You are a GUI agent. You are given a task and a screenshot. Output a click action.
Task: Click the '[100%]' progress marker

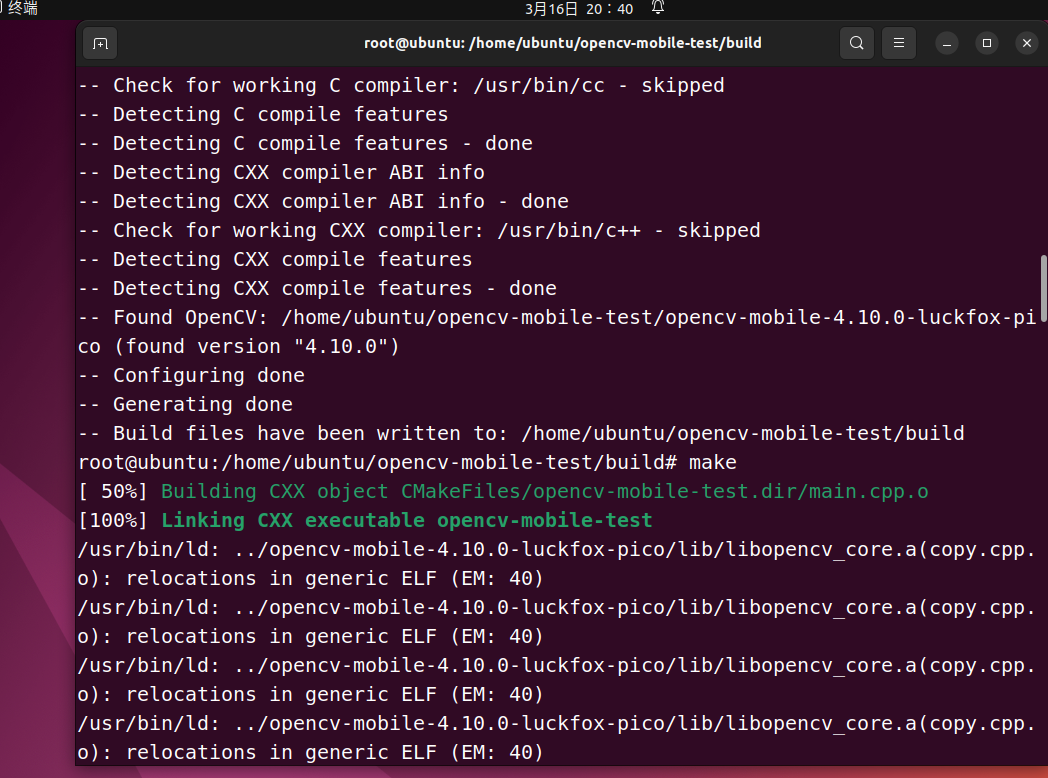112,521
